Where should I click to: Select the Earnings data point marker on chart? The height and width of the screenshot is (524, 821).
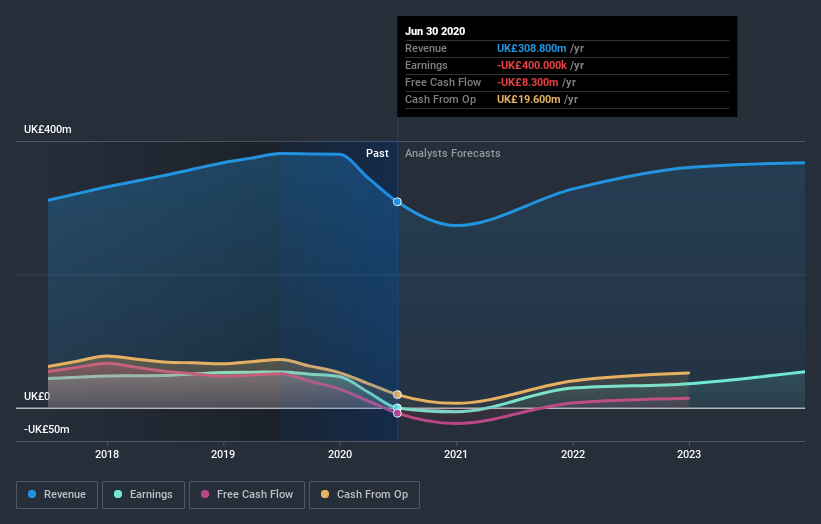(397, 407)
